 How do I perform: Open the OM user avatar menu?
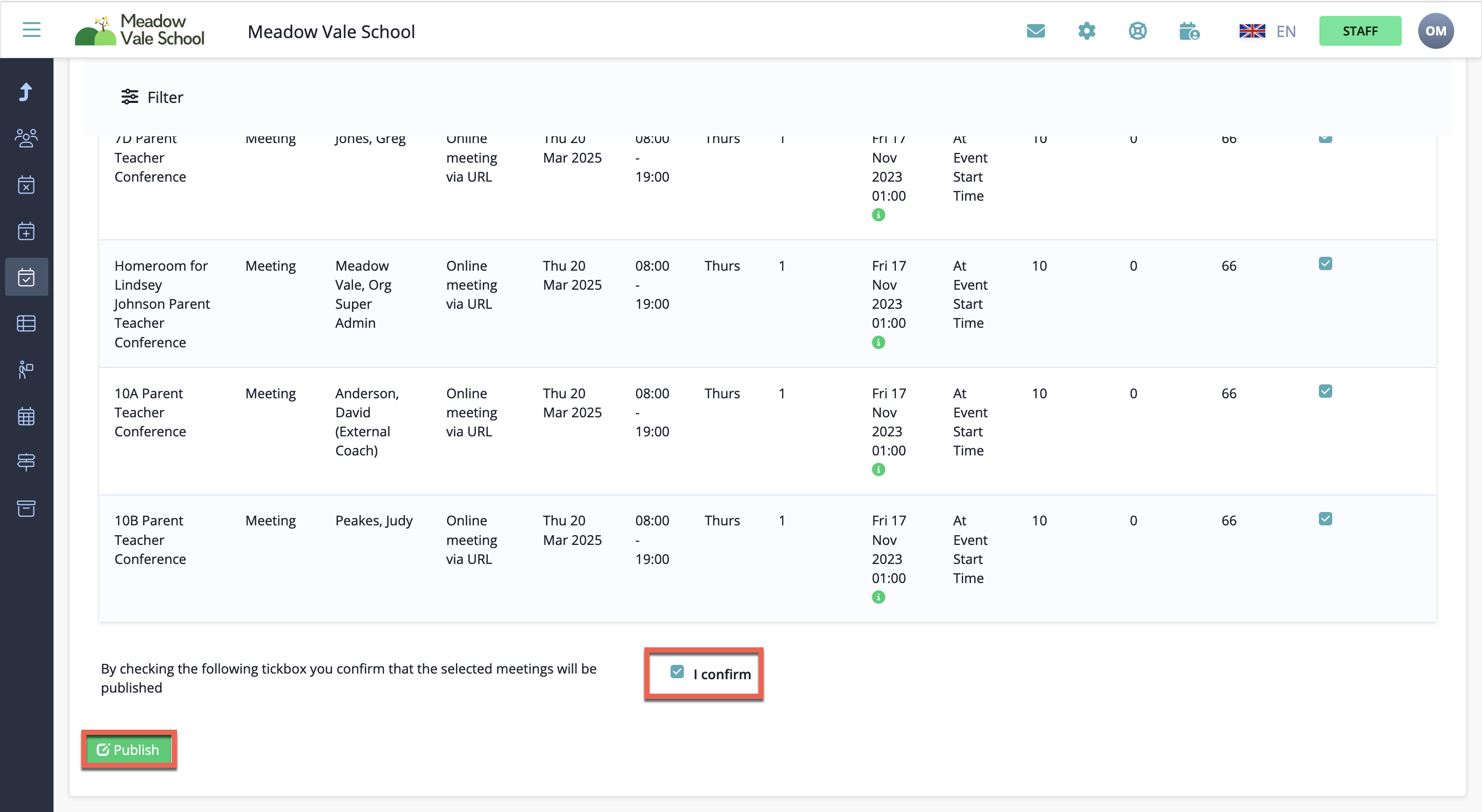1435,31
